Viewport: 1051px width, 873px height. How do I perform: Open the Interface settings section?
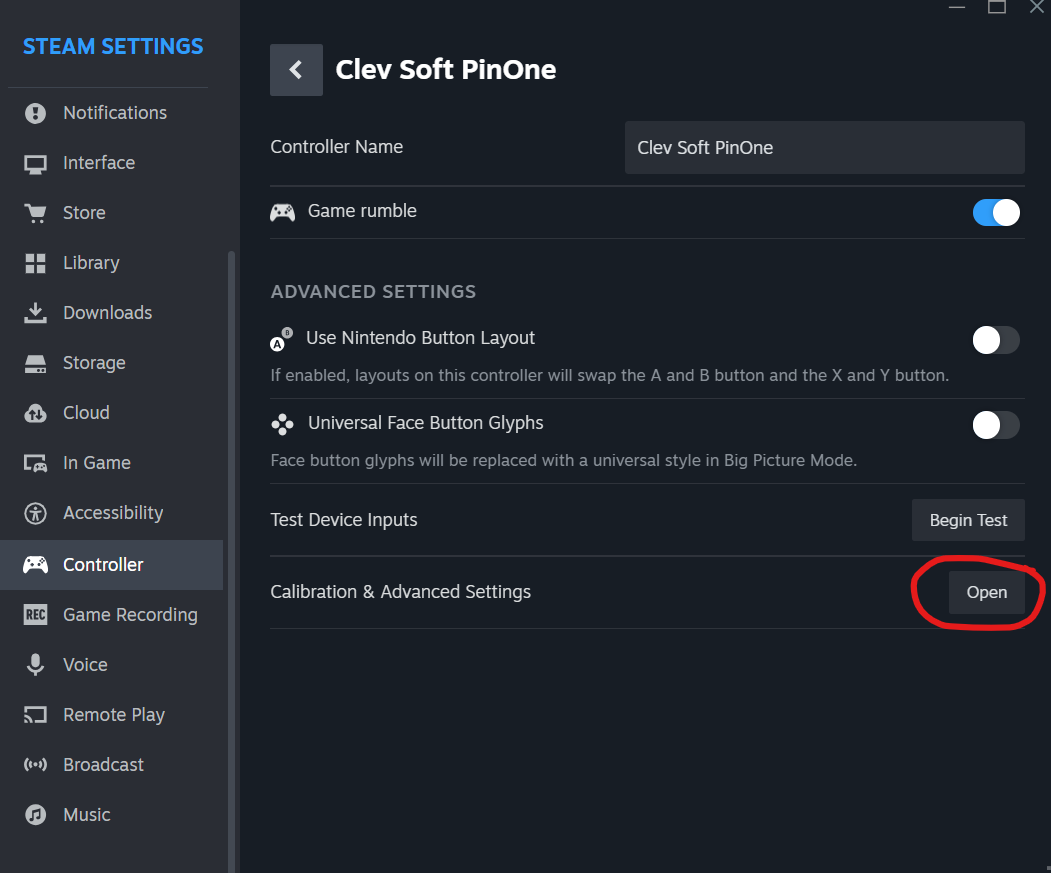point(98,163)
